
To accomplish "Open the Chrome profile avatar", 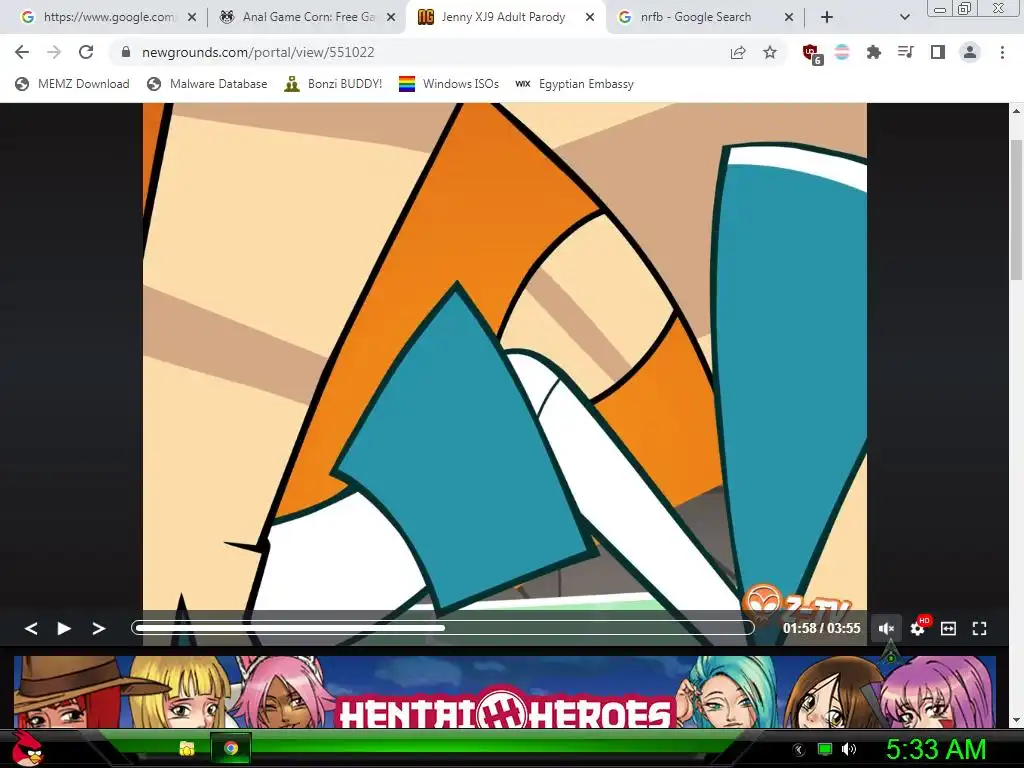I will tap(970, 52).
